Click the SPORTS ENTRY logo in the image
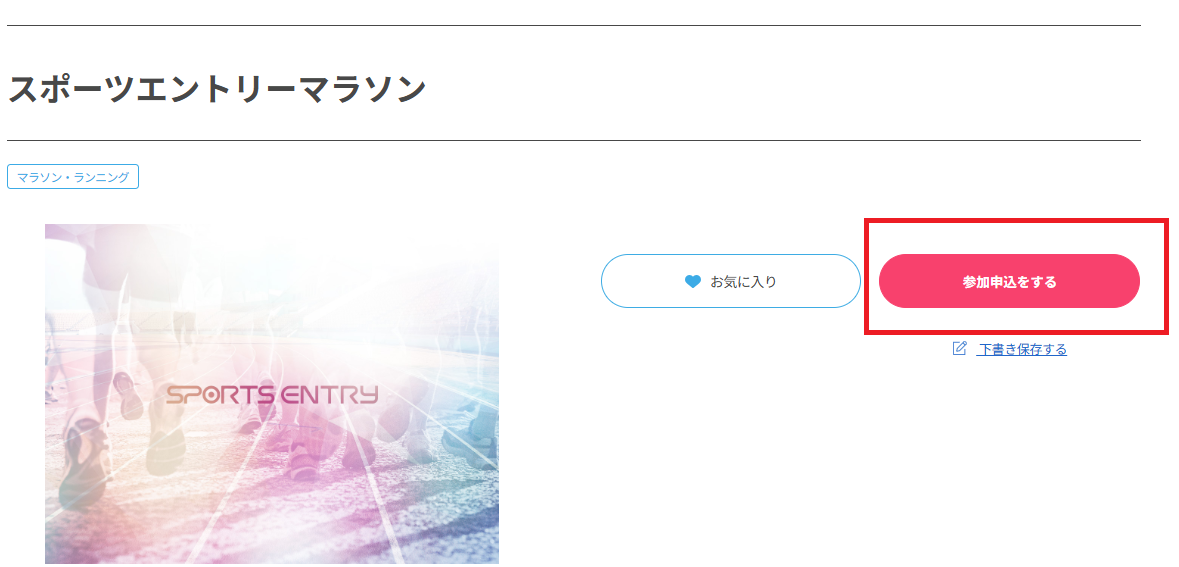This screenshot has height=567, width=1179. tap(271, 395)
